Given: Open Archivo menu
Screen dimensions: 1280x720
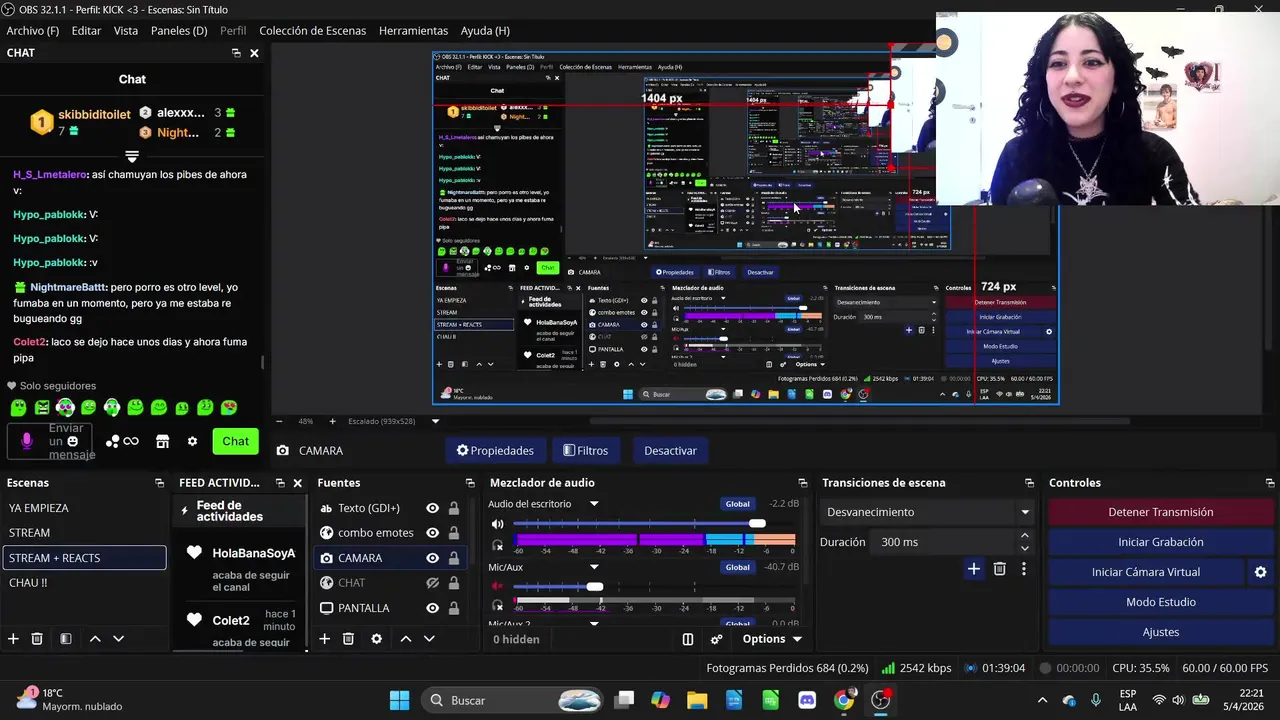Looking at the screenshot, I should pos(33,31).
